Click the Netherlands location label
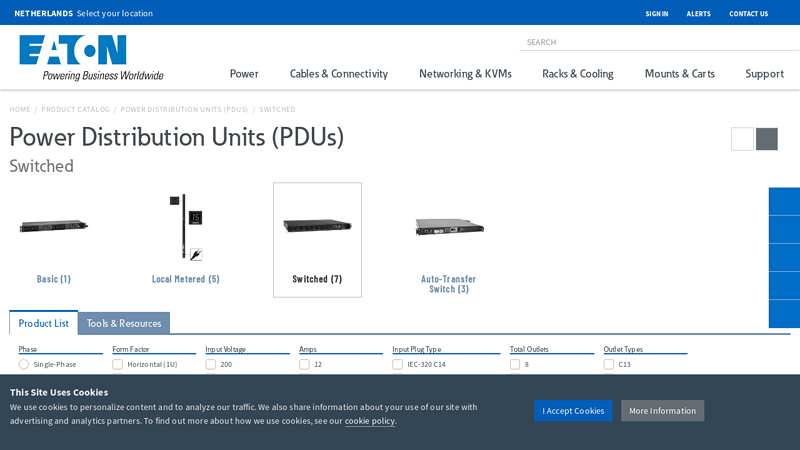800x450 pixels. 43,13
